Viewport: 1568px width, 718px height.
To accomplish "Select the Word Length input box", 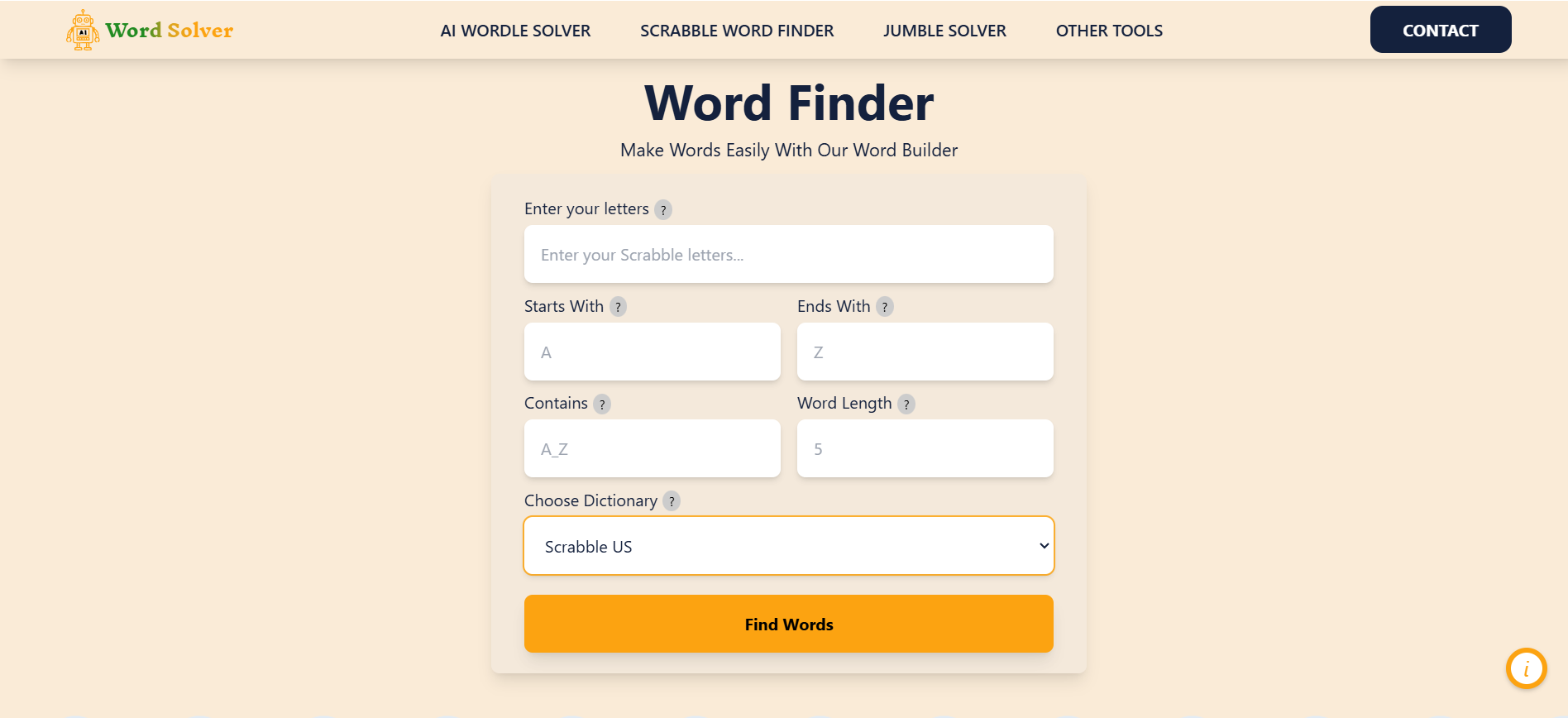I will coord(925,448).
